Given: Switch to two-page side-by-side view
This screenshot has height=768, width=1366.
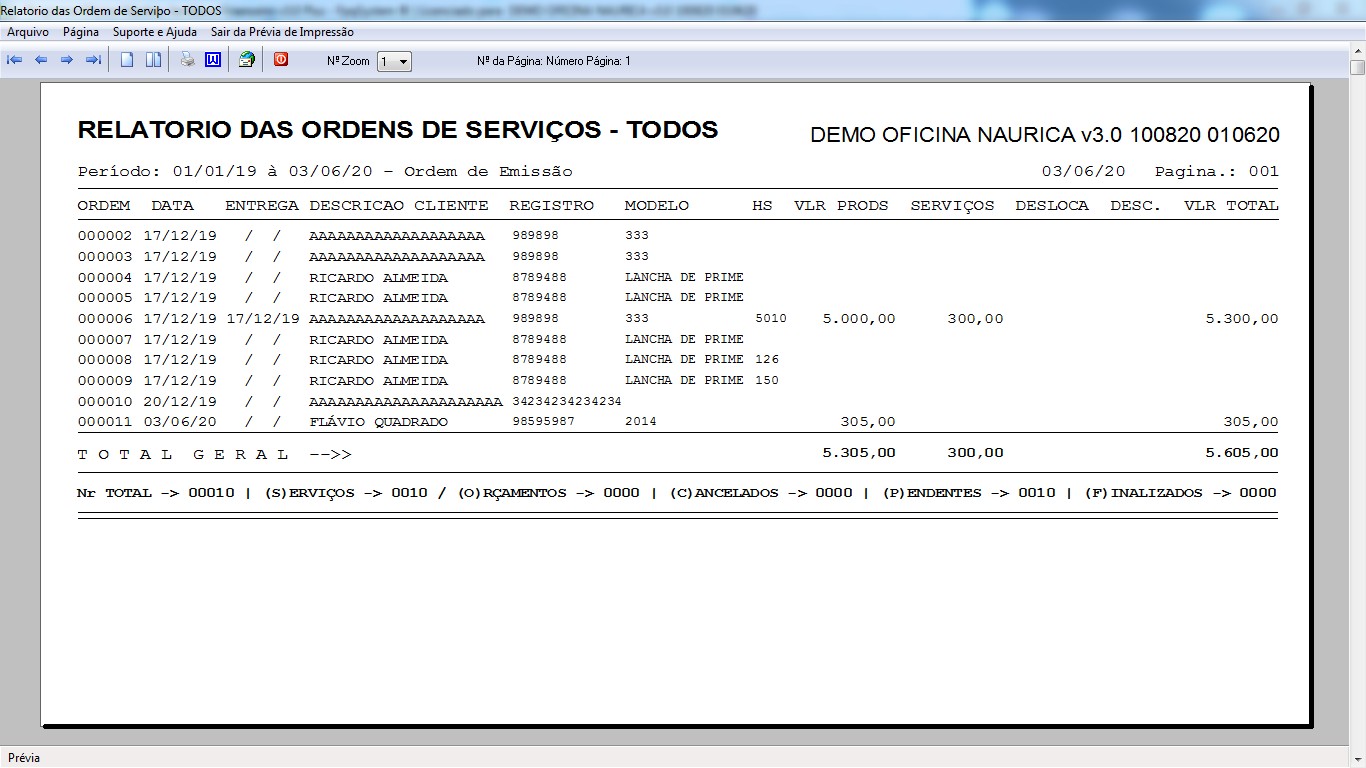Looking at the screenshot, I should click(153, 60).
